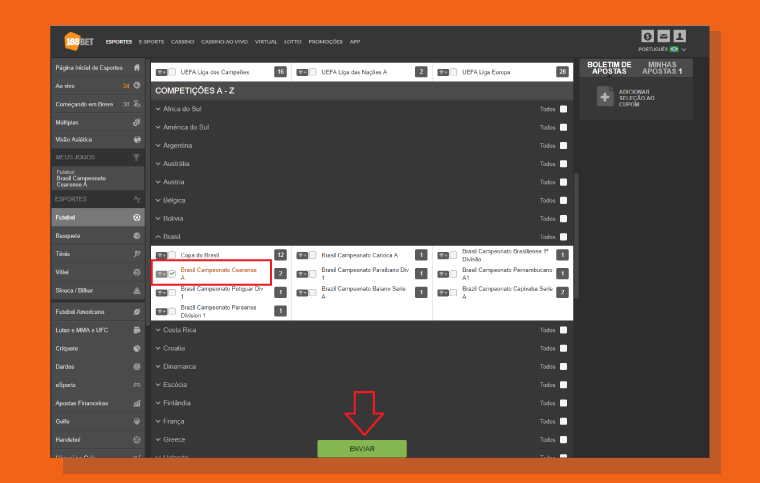Click the 188BET logo
The image size is (760, 483).
pyautogui.click(x=79, y=42)
